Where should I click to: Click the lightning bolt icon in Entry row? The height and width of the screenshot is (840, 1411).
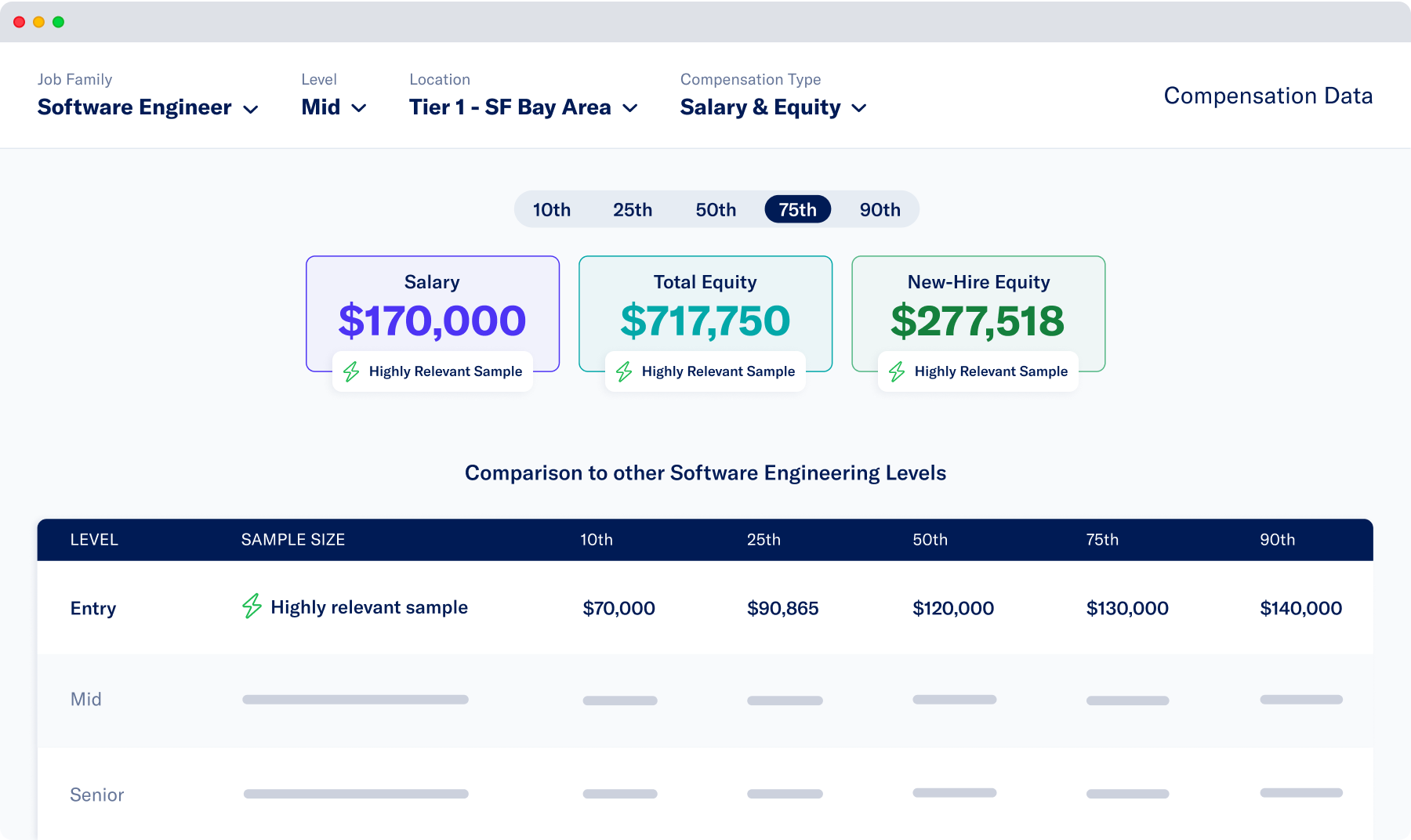(252, 606)
